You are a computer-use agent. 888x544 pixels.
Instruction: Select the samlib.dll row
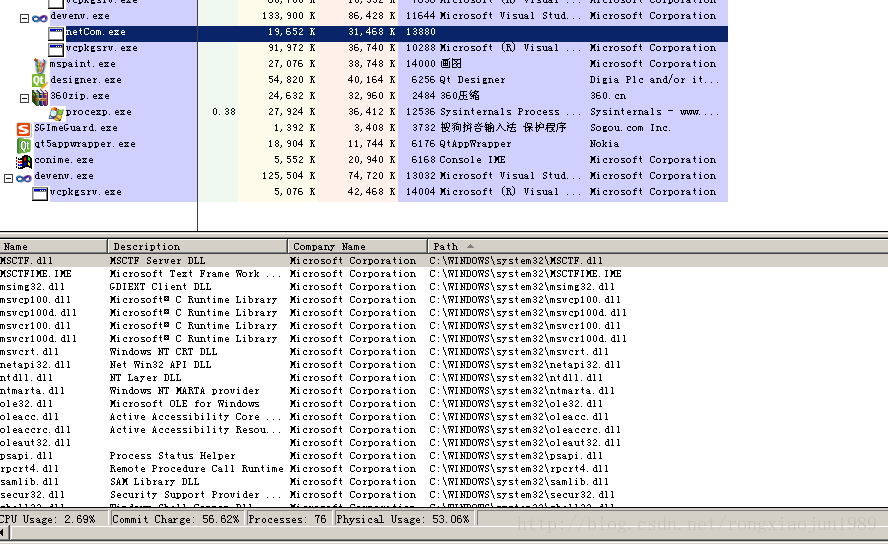click(x=444, y=482)
